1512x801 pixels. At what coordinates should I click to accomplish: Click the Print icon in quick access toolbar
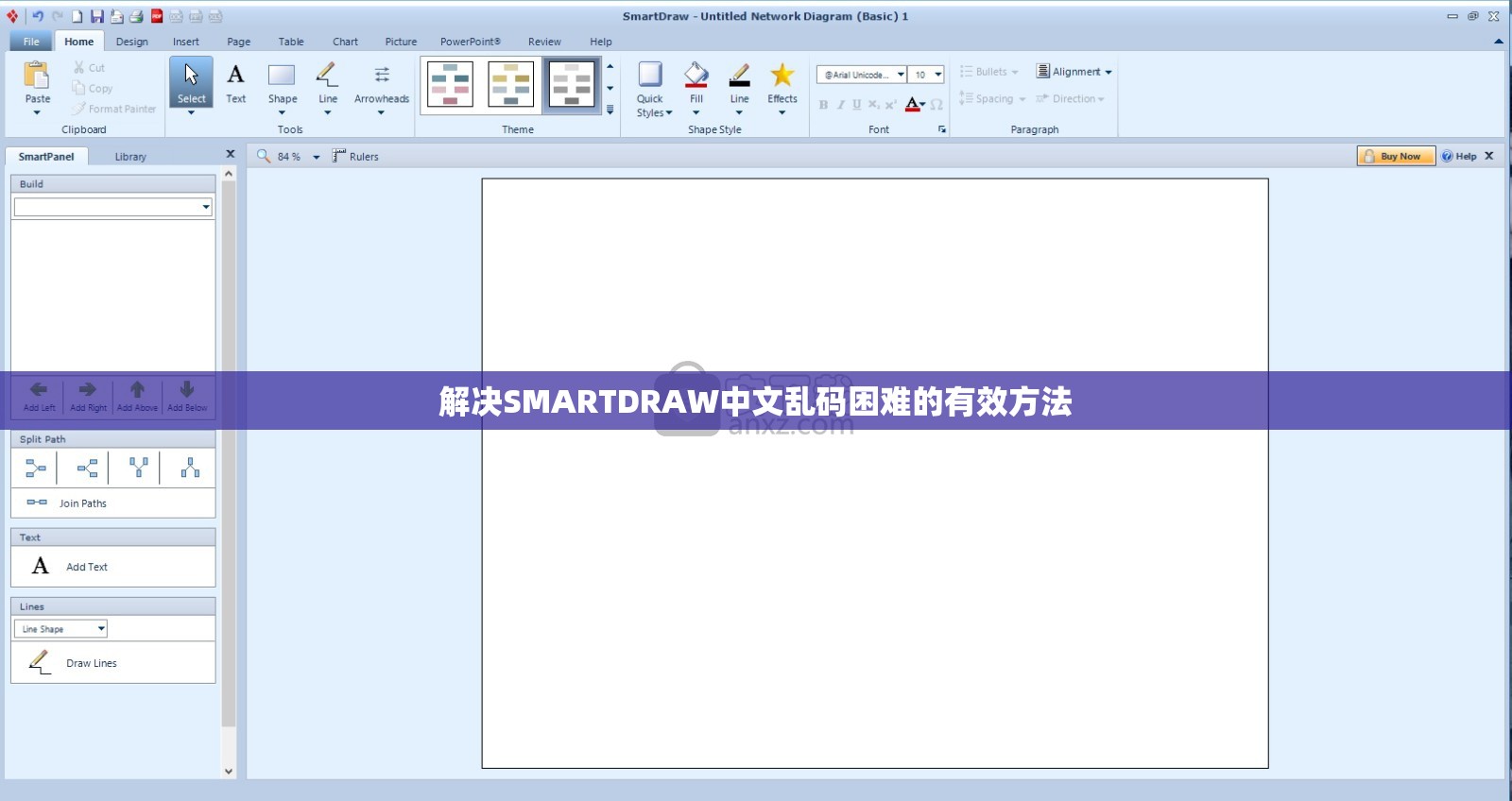pos(137,16)
